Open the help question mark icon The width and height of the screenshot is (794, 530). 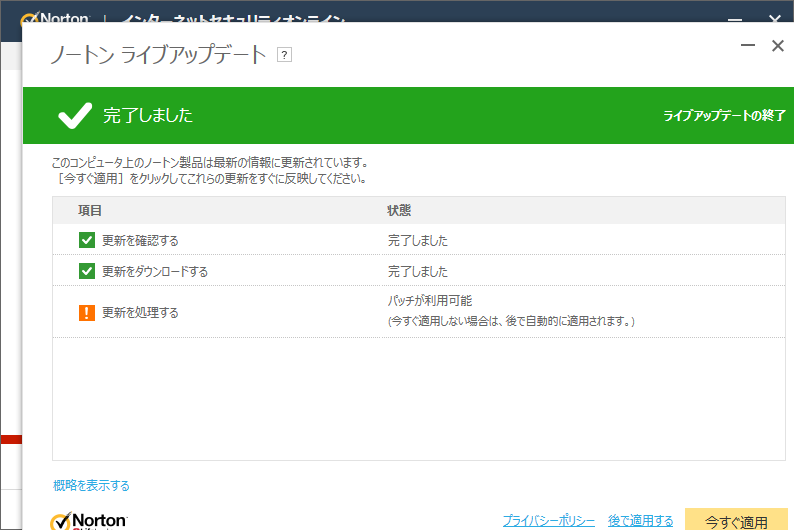(x=284, y=55)
